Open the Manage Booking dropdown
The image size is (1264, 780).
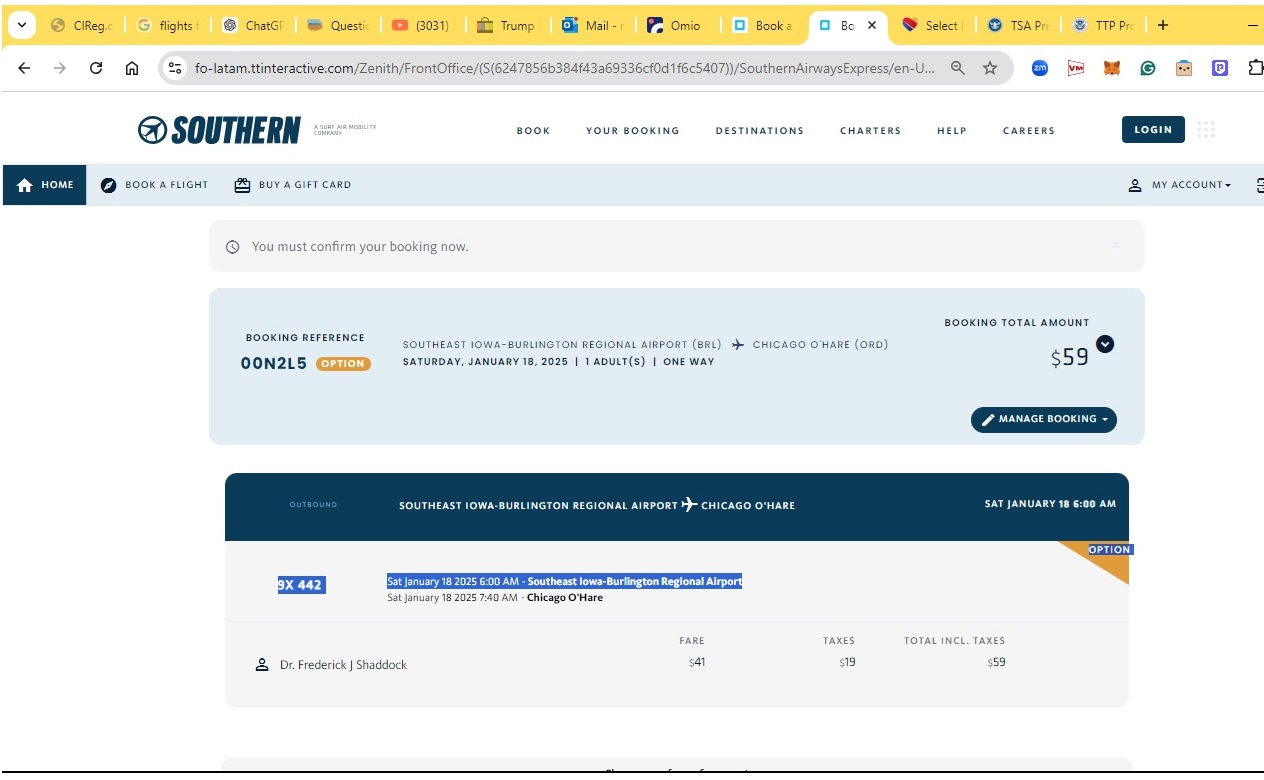(x=1044, y=420)
